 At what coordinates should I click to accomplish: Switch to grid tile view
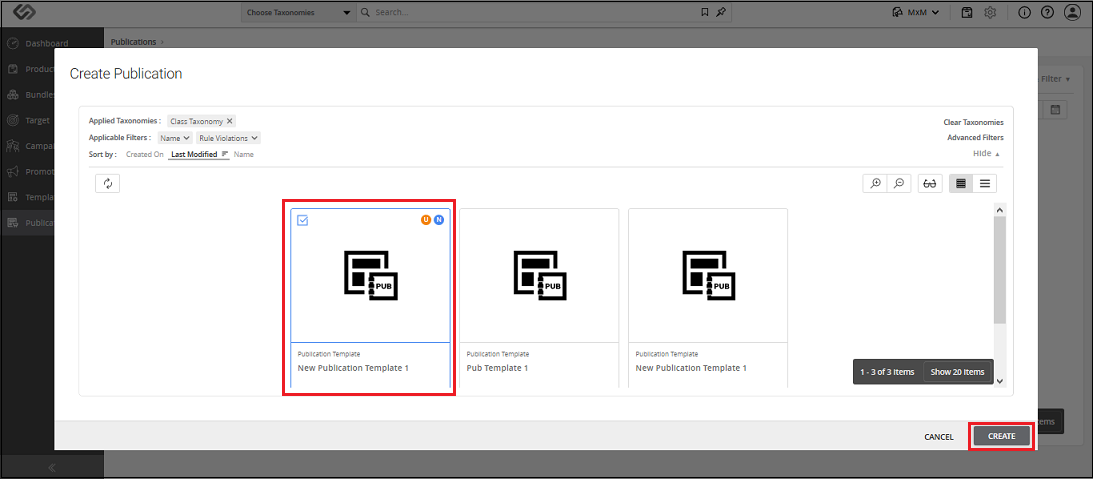tap(961, 183)
